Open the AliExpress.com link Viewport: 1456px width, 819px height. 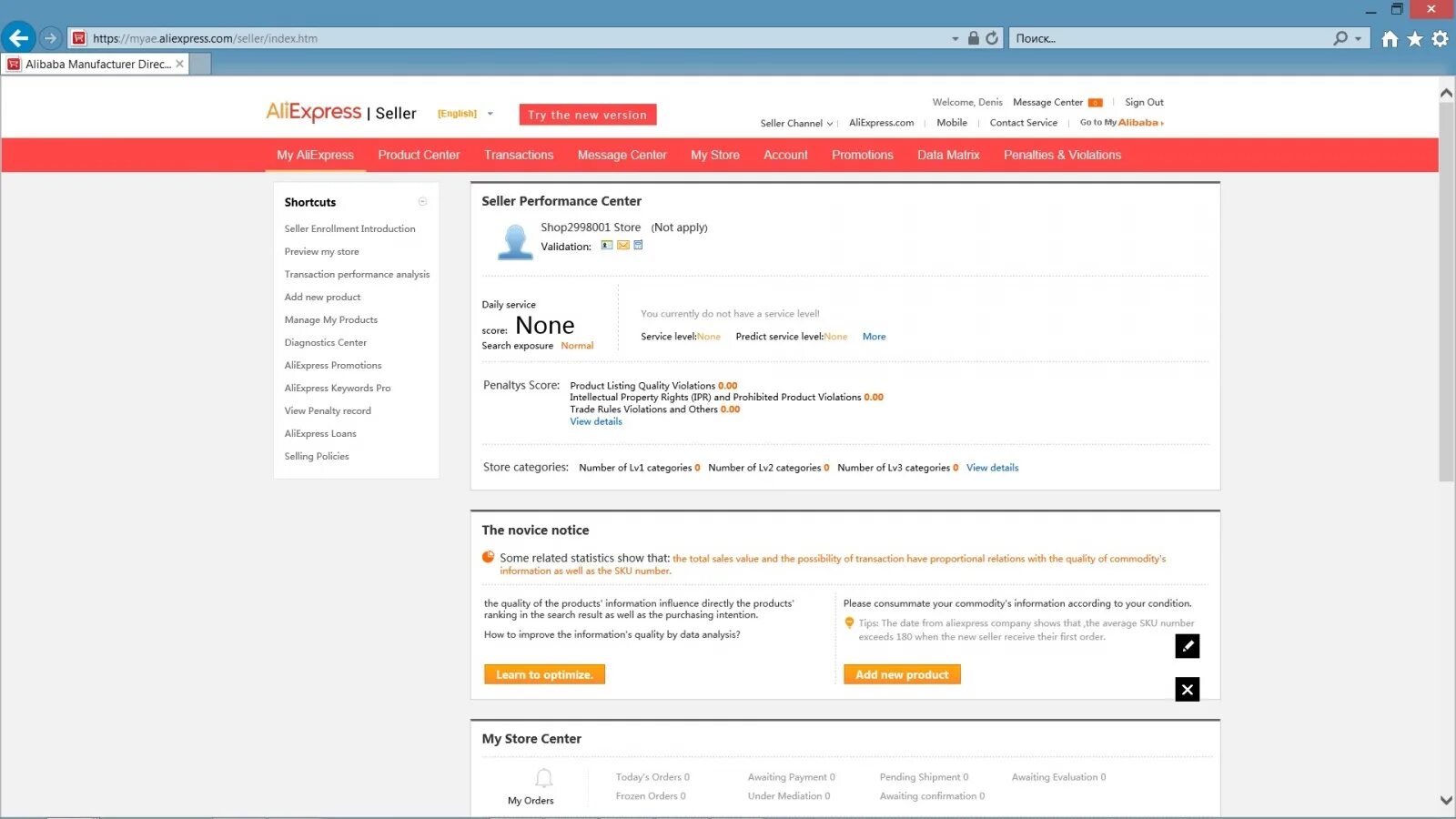(x=881, y=123)
